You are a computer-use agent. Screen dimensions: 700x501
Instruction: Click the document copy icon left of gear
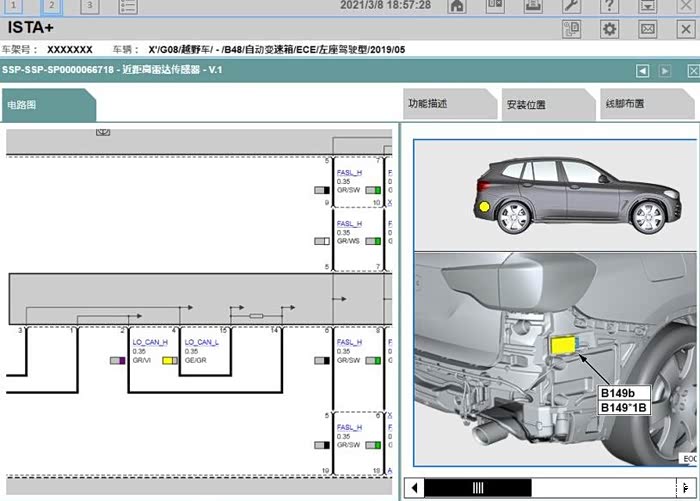point(571,30)
